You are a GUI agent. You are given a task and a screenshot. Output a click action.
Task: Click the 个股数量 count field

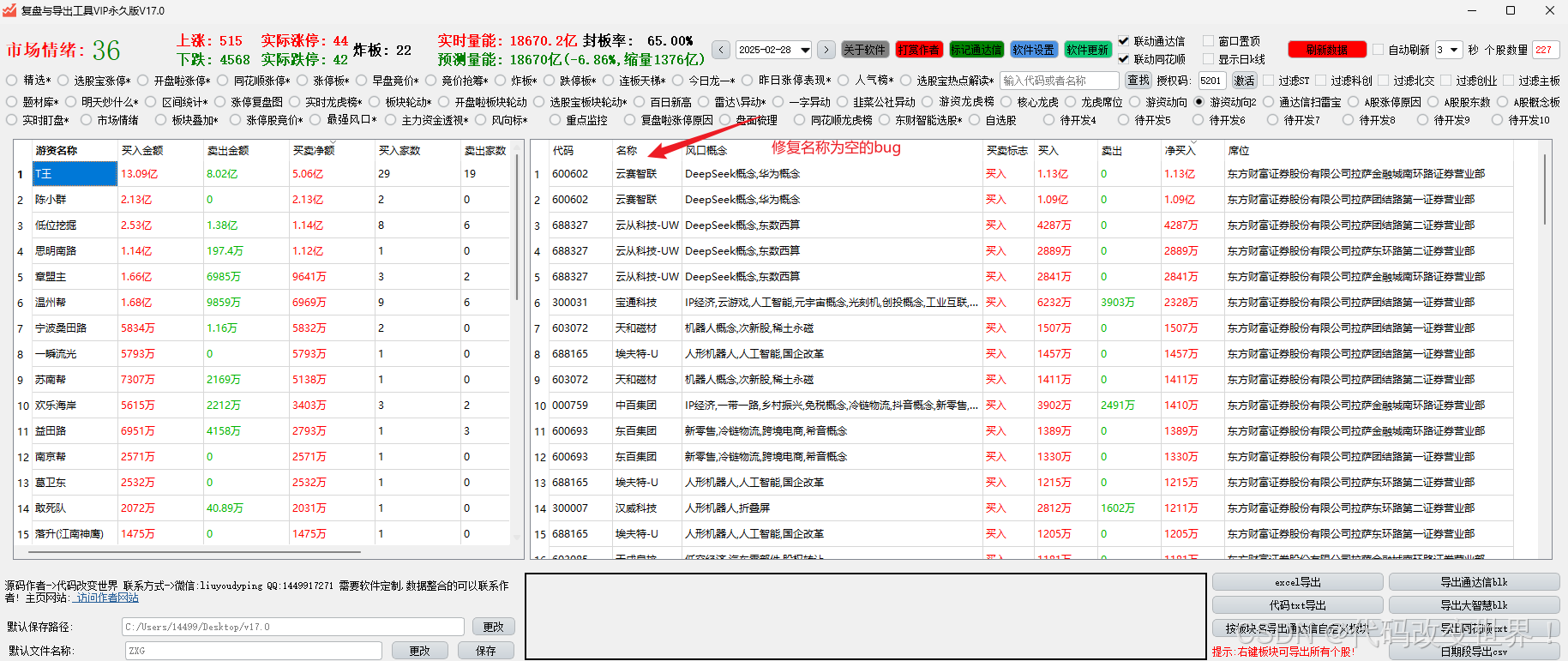1546,50
